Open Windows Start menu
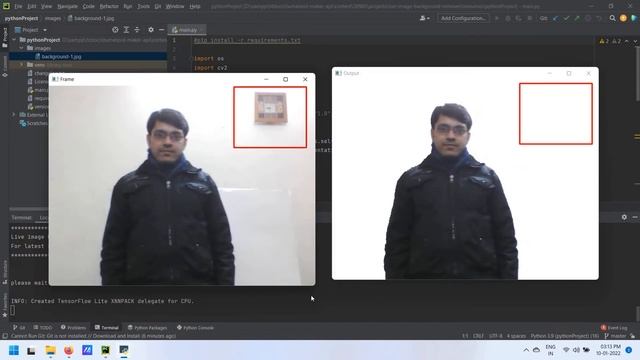The width and height of the screenshot is (640, 360). pos(14,351)
